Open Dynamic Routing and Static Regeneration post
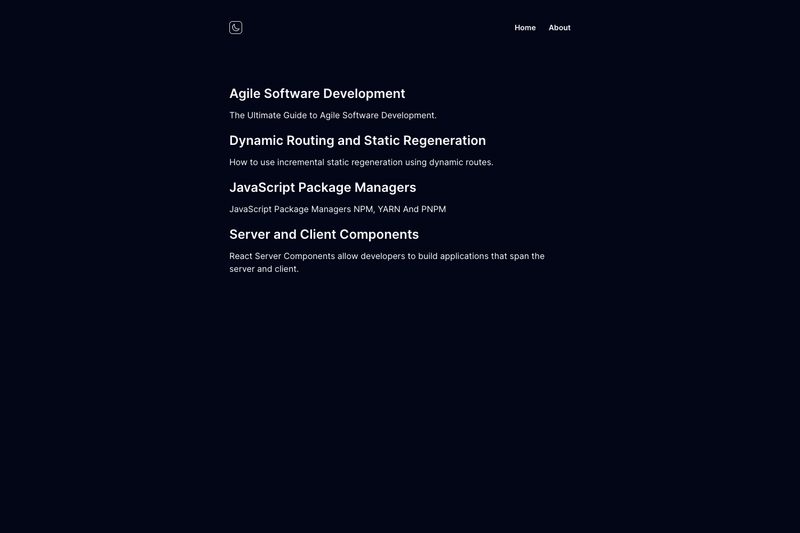800x533 pixels. 357,141
